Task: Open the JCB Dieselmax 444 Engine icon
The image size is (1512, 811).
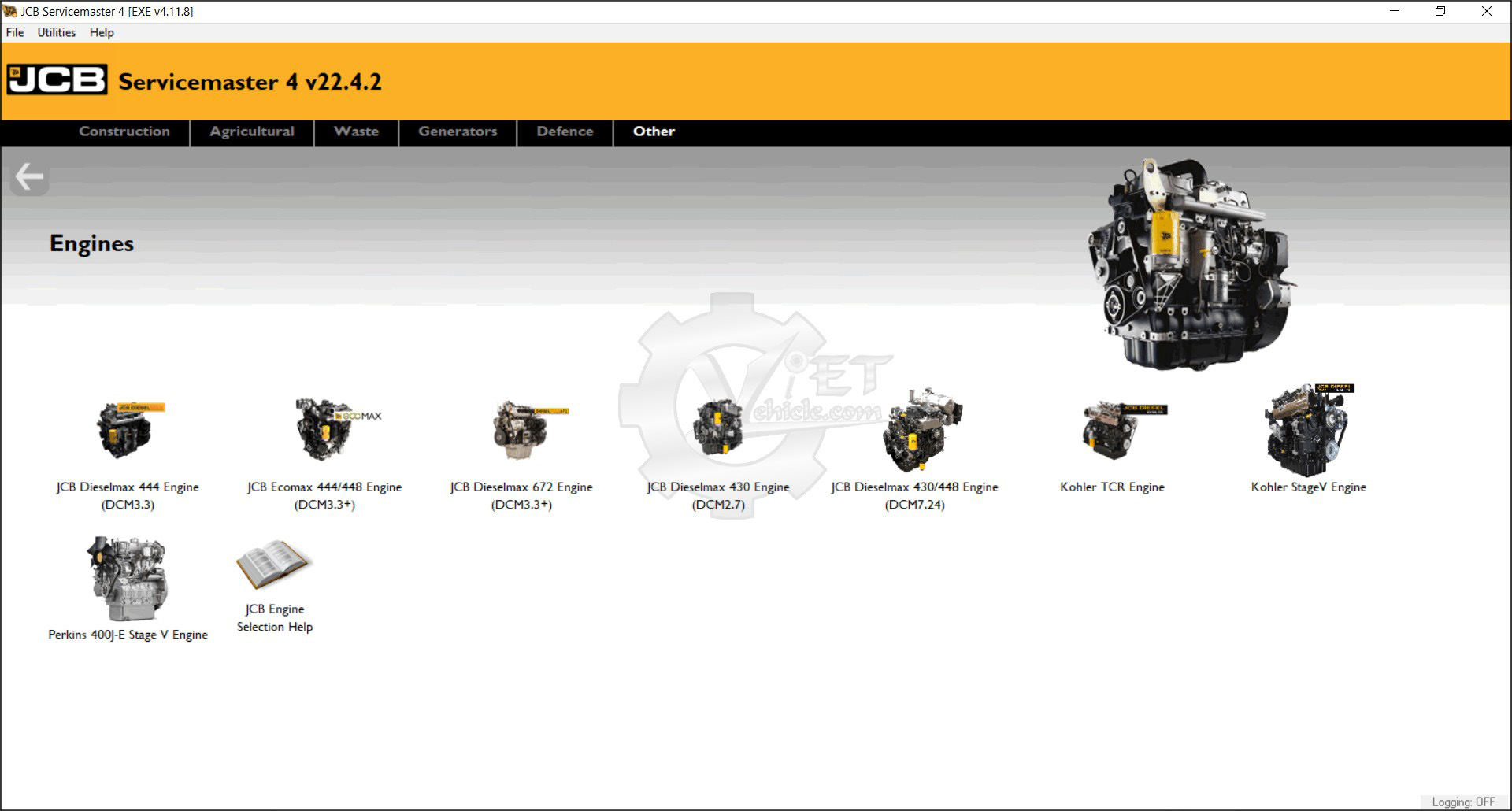Action: click(x=126, y=431)
